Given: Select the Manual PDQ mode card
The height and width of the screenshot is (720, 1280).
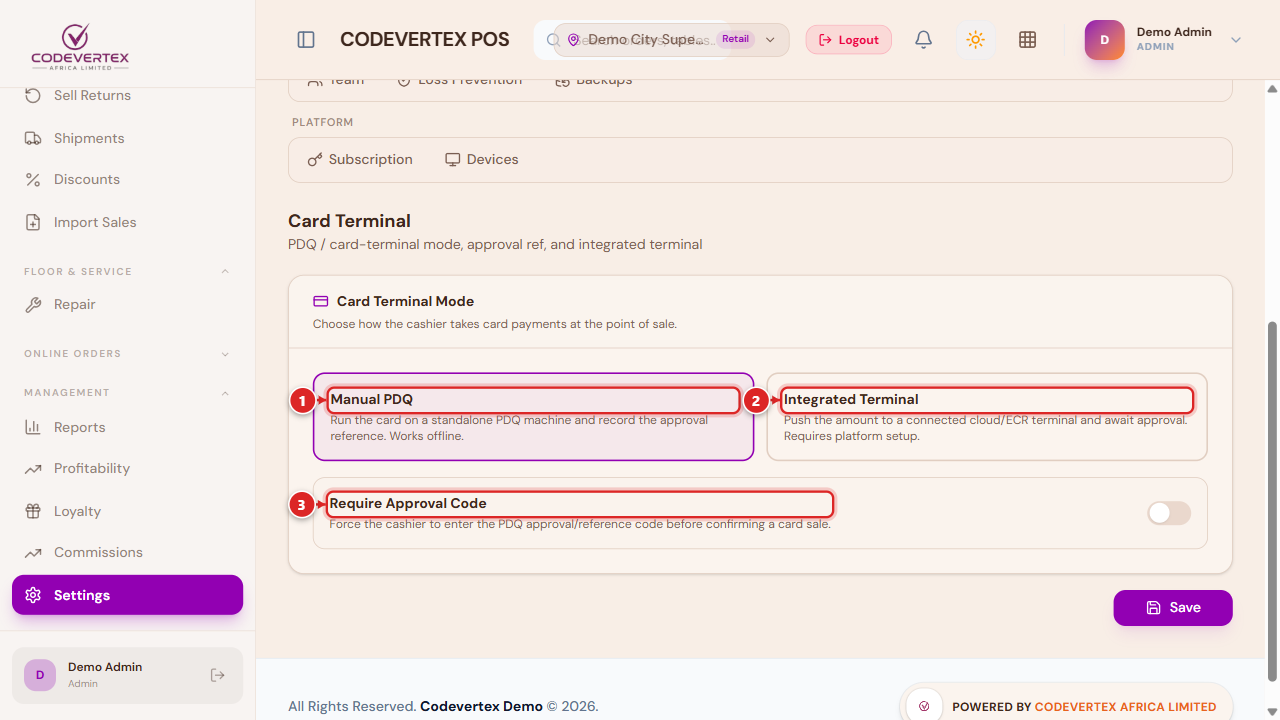Looking at the screenshot, I should tap(533, 417).
